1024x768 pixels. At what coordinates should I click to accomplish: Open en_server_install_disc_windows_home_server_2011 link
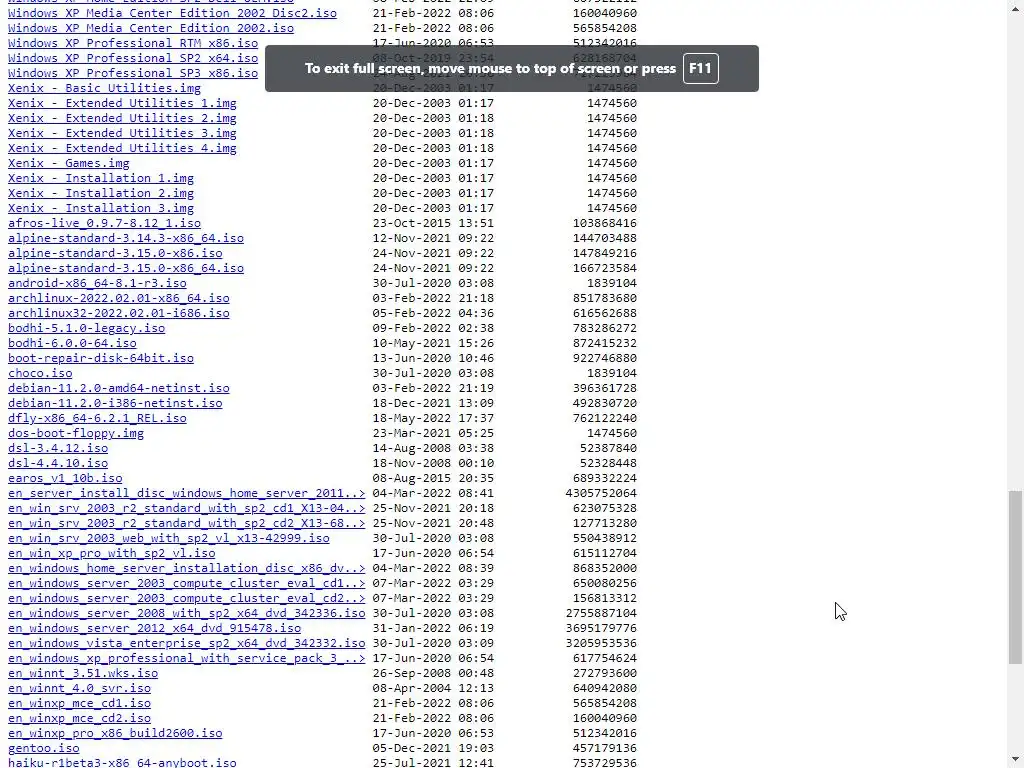tap(186, 494)
